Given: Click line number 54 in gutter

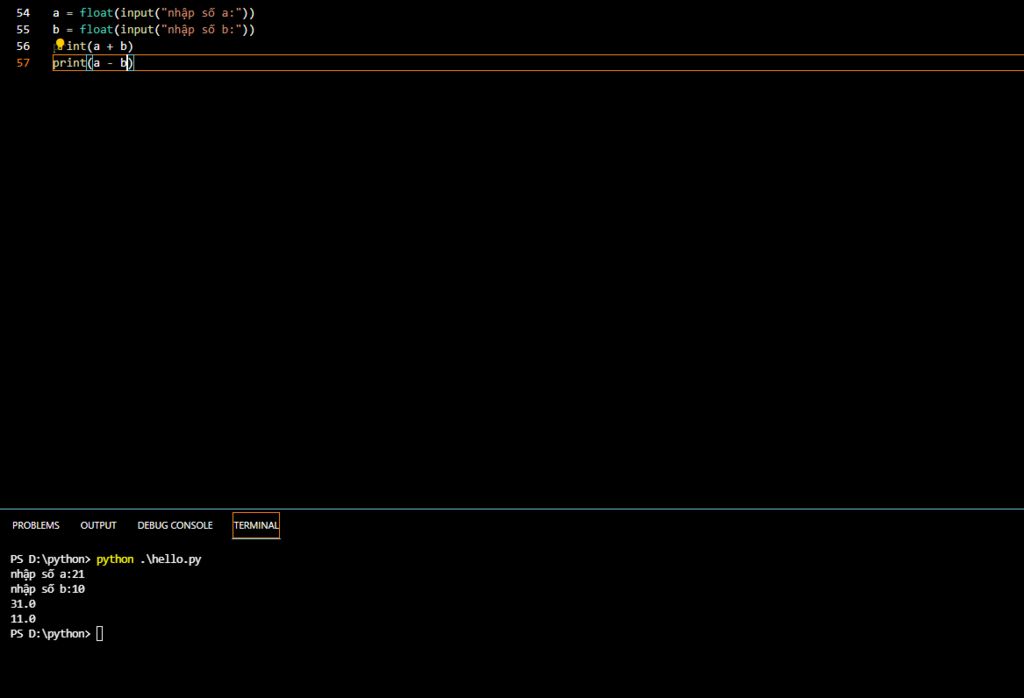Looking at the screenshot, I should pos(23,13).
